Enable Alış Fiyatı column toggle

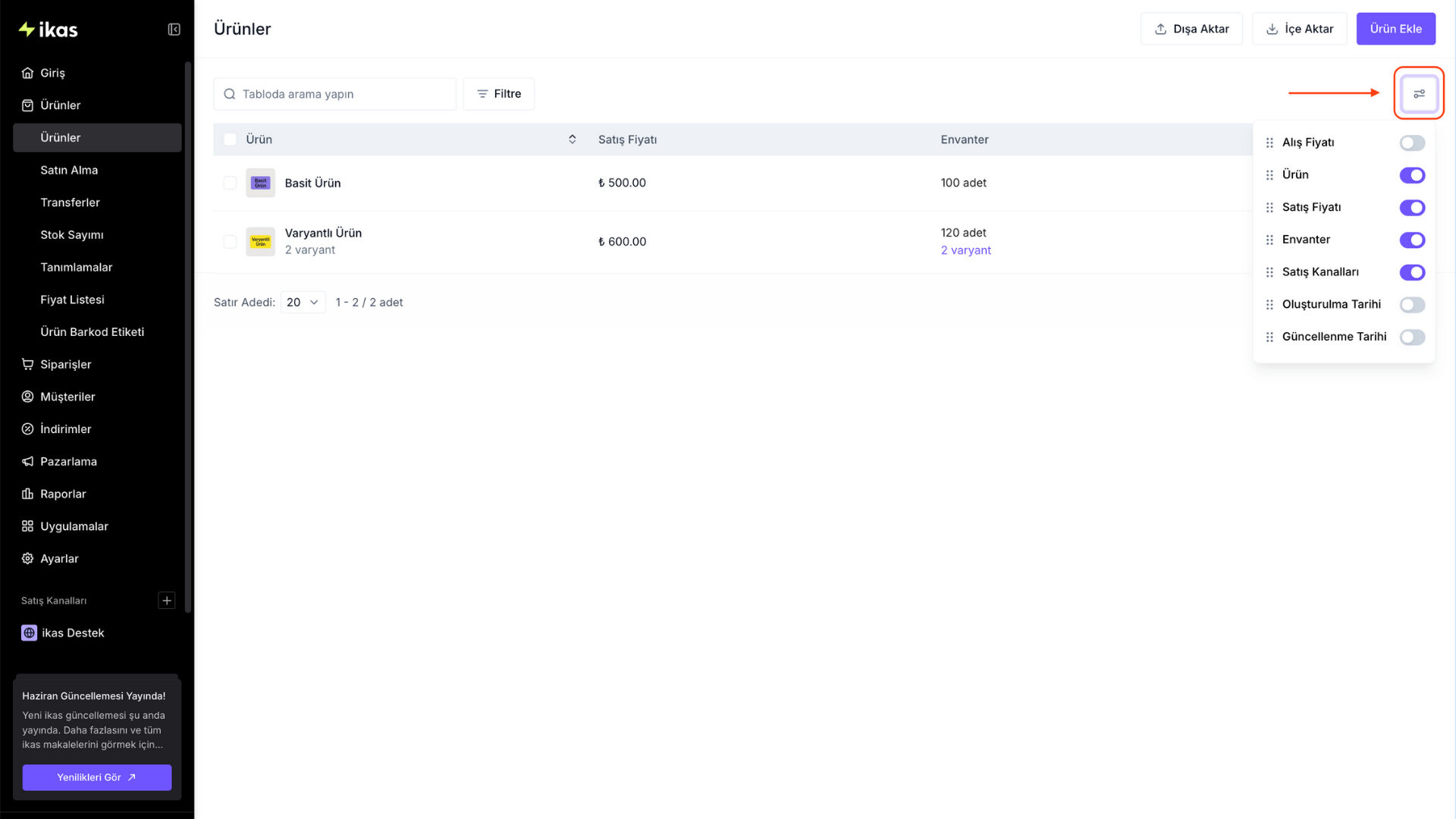tap(1412, 143)
